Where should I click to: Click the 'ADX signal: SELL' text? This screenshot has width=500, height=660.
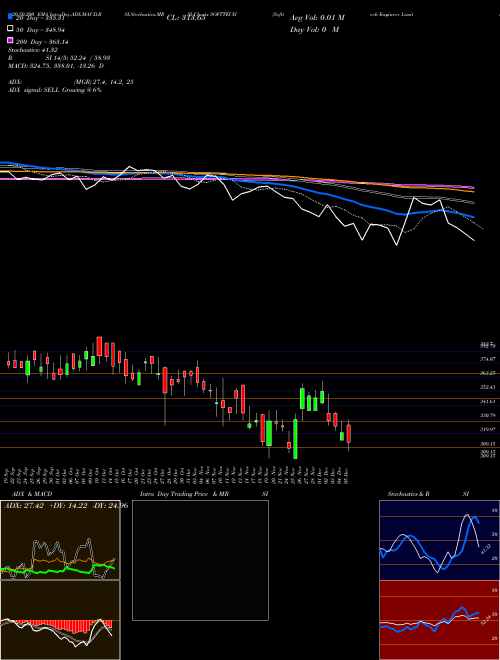[34, 90]
